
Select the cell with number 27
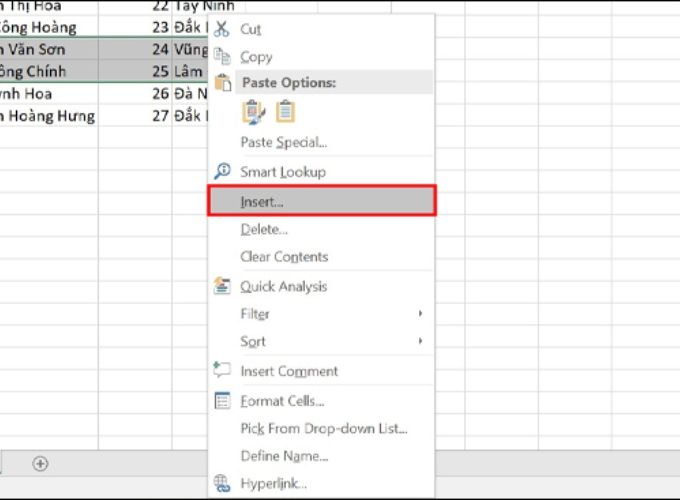point(135,116)
